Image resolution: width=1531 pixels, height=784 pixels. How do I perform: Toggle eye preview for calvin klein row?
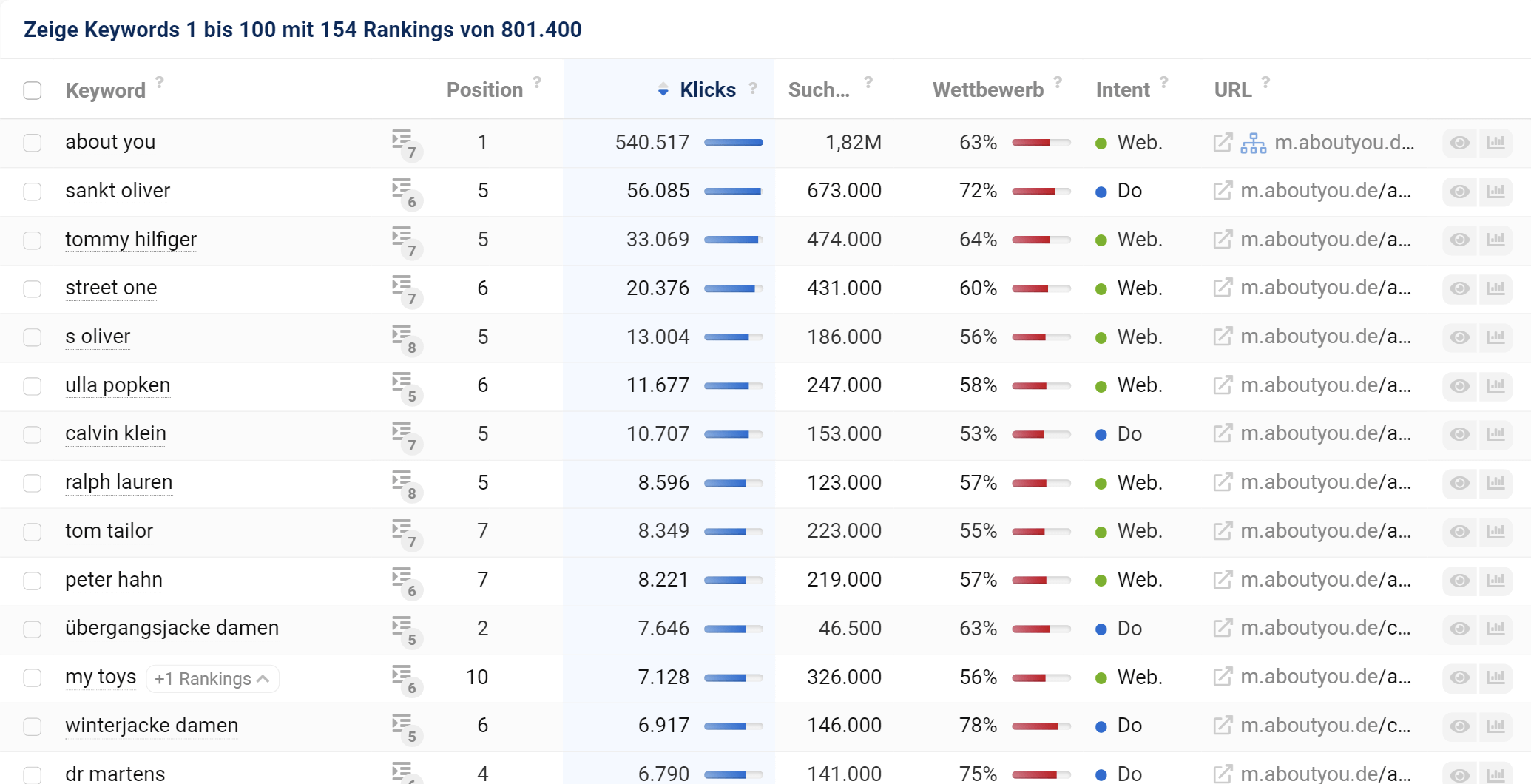tap(1459, 434)
